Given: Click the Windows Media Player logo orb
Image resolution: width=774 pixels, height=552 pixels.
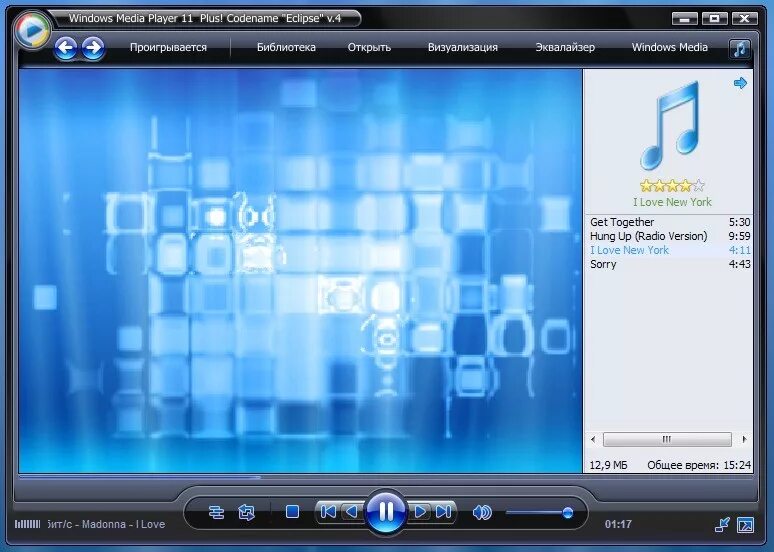Looking at the screenshot, I should pyautogui.click(x=33, y=30).
